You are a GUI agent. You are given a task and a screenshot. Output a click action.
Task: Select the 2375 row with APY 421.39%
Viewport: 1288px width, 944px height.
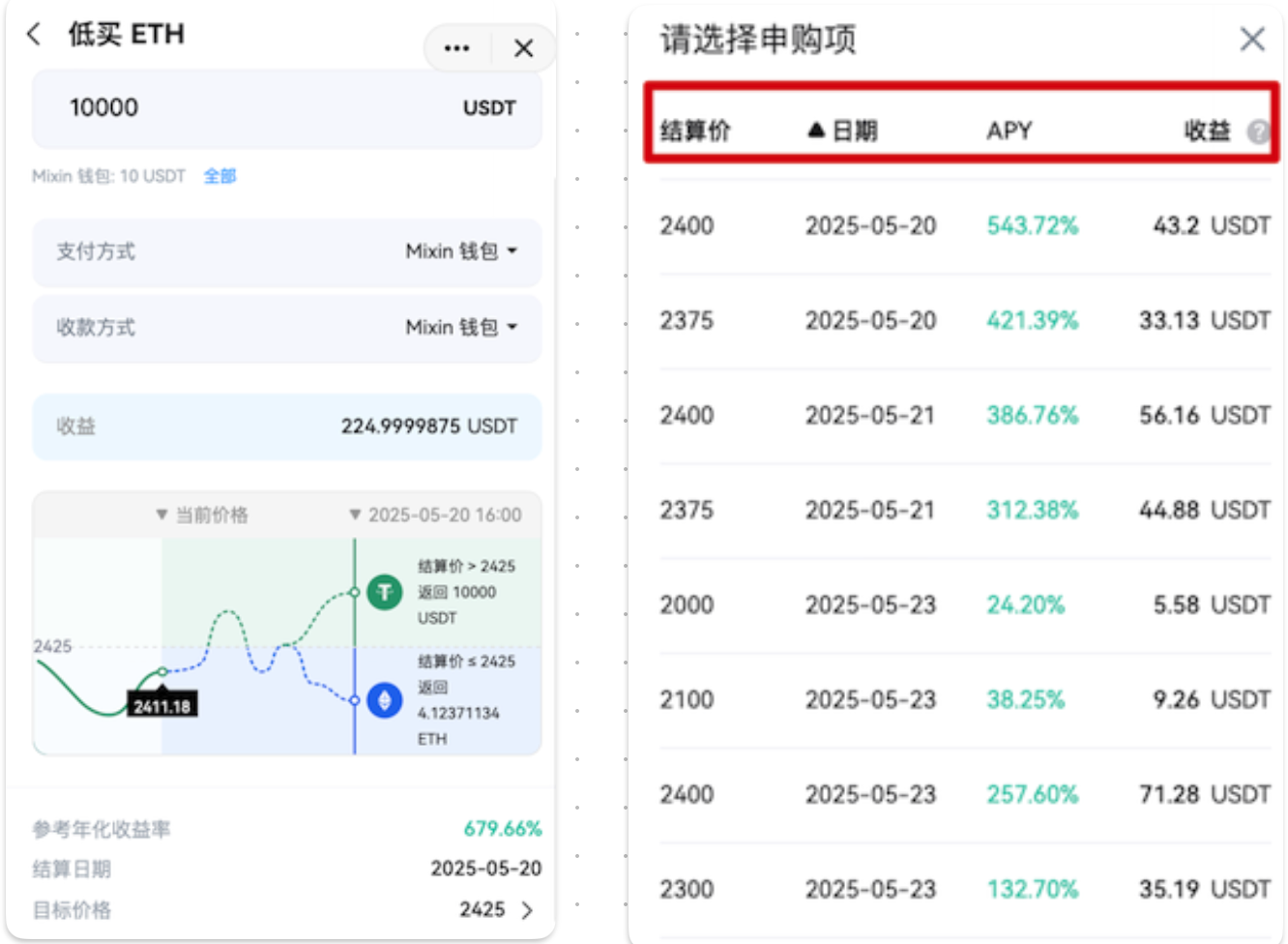(965, 321)
